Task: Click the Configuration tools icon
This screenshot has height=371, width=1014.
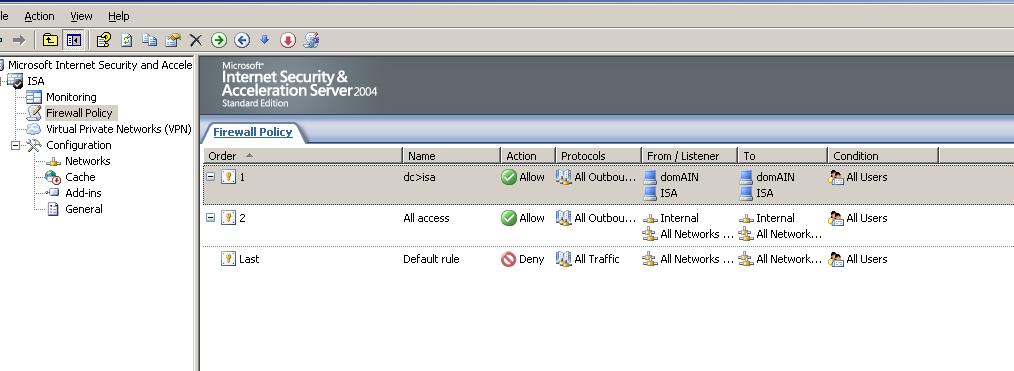Action: tap(34, 145)
